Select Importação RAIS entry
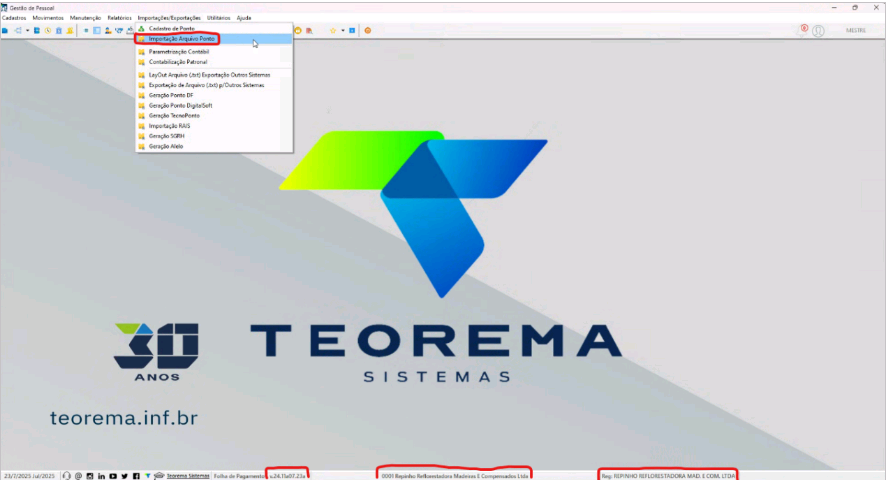The image size is (888, 480). (214, 126)
